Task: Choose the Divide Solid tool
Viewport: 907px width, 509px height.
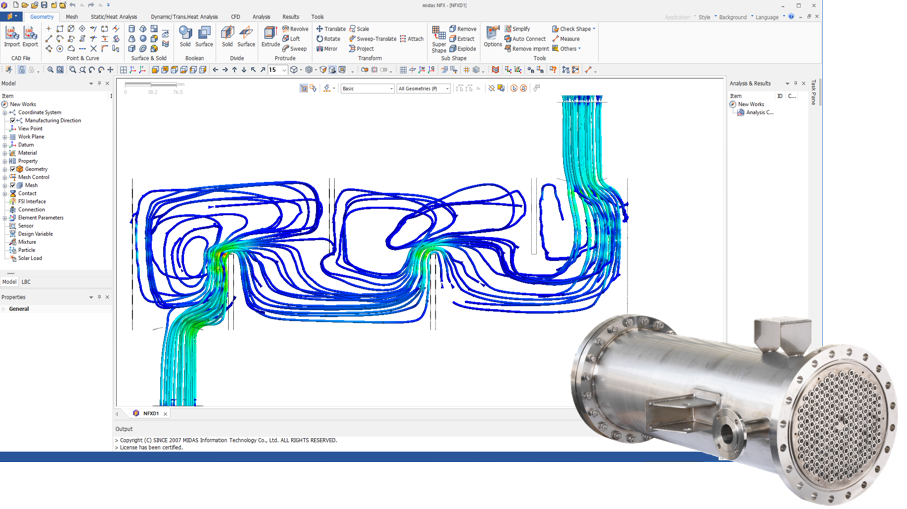Action: pos(227,36)
